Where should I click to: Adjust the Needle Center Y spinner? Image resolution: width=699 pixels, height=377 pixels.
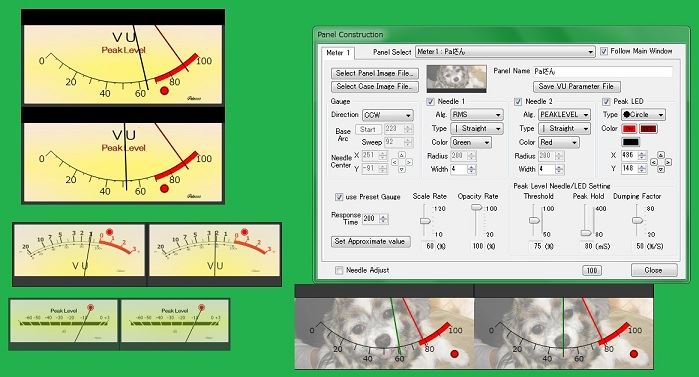pos(383,168)
